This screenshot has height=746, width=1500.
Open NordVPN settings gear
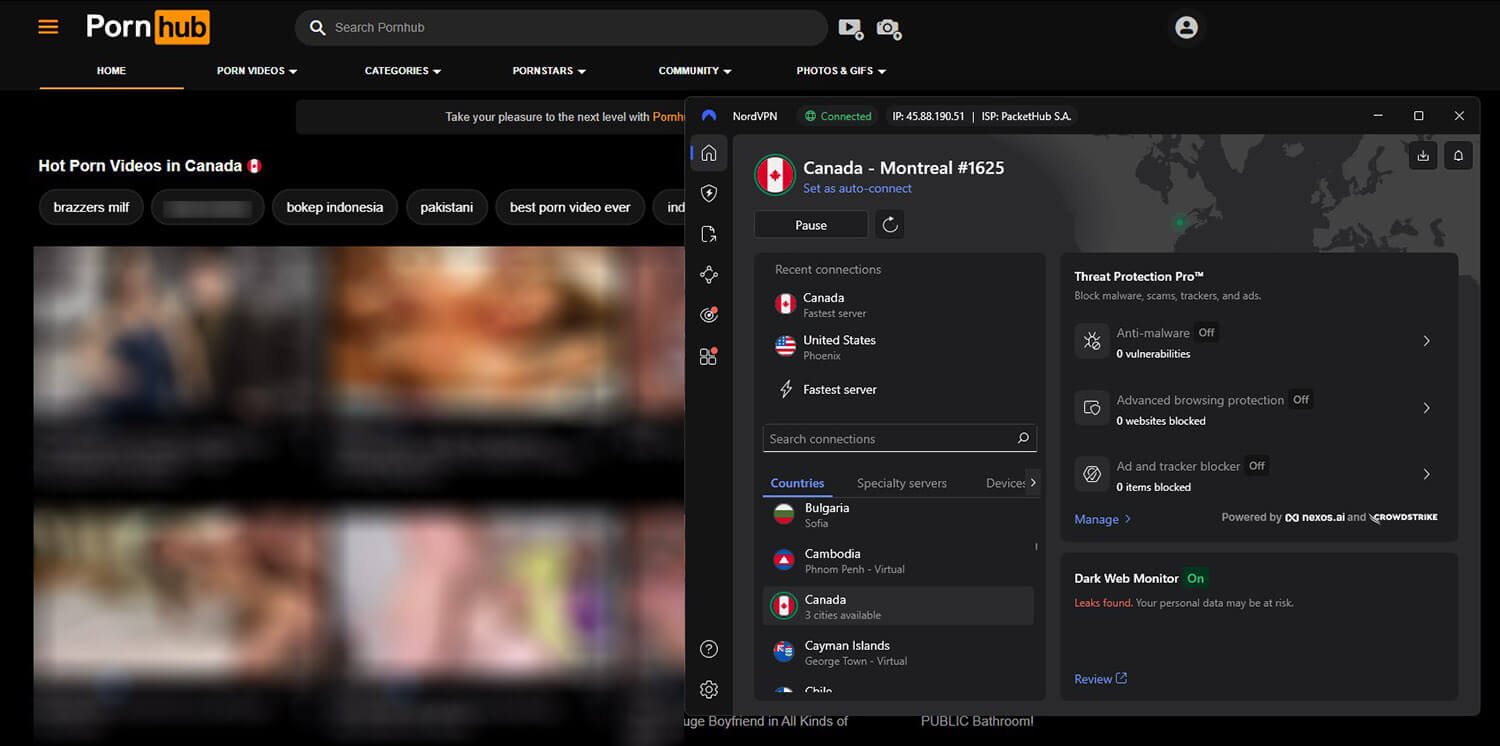709,689
